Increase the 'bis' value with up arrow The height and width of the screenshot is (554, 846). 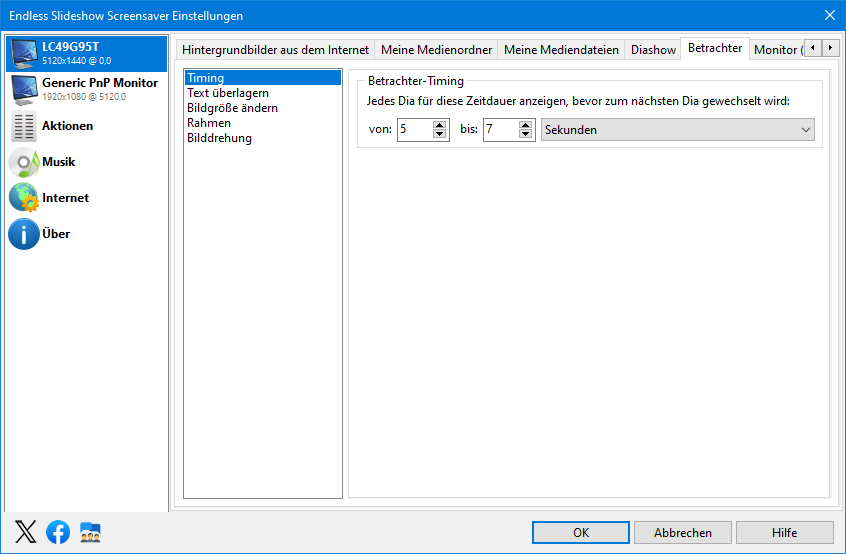pyautogui.click(x=526, y=125)
